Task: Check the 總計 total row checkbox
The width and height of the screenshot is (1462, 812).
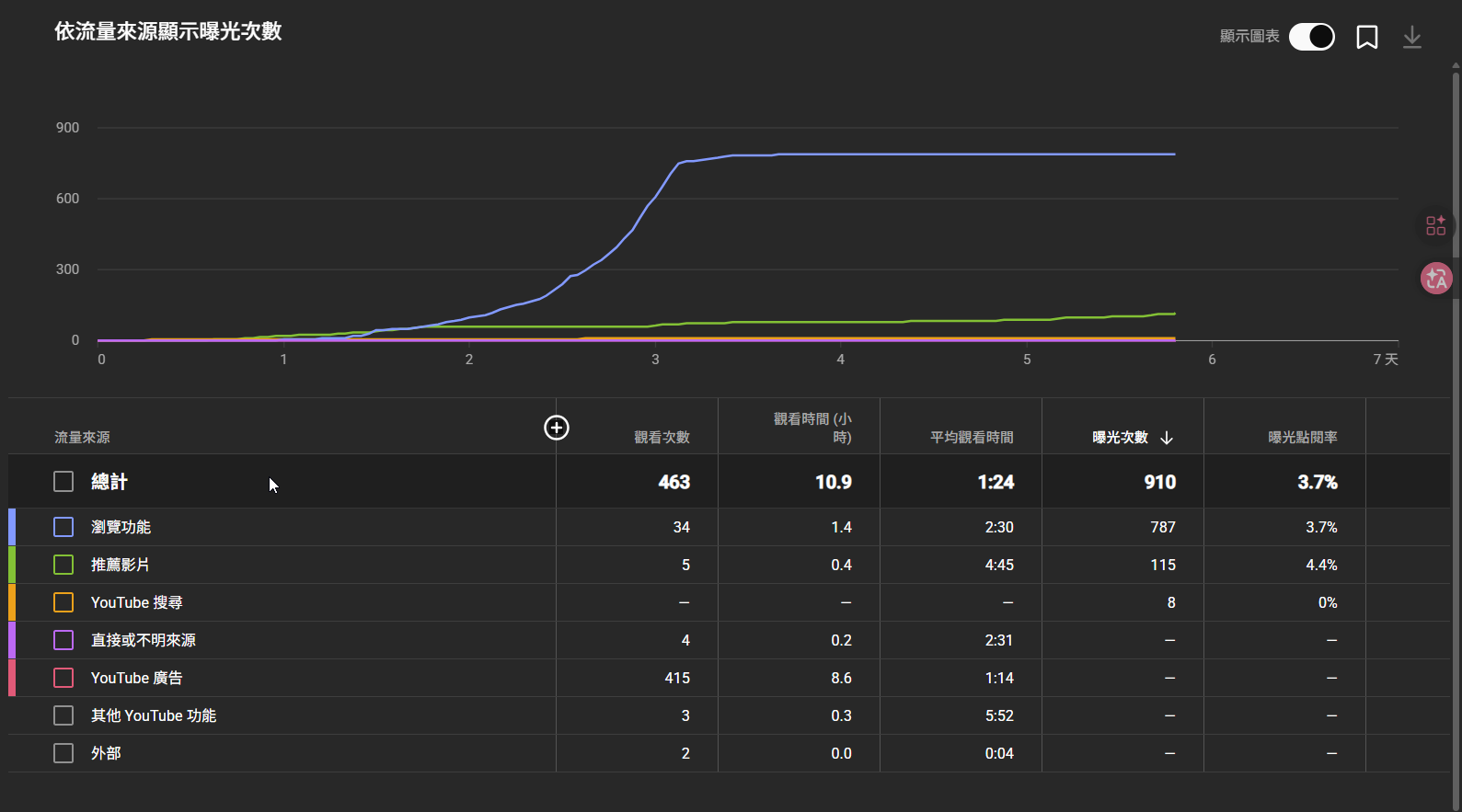Action: point(63,482)
